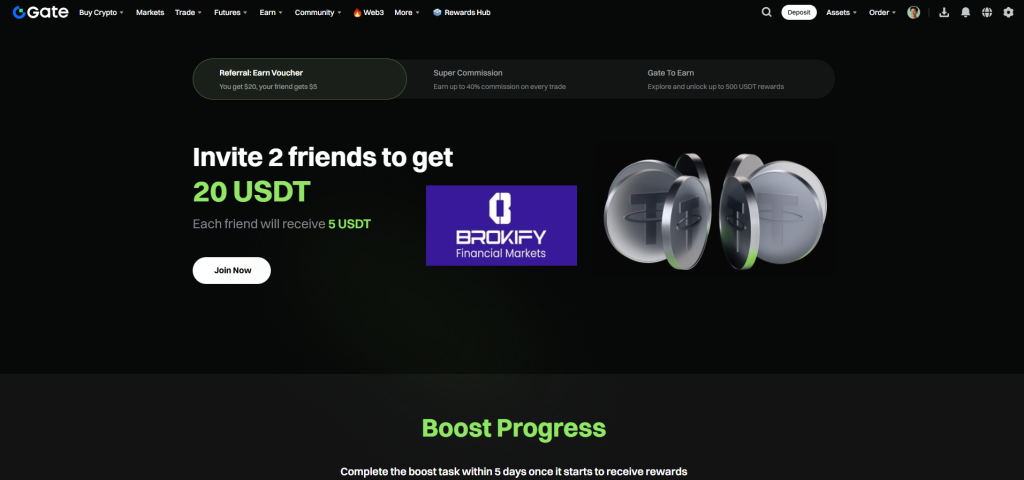Expand the Order dropdown
Viewport: 1024px width, 480px height.
pyautogui.click(x=882, y=12)
